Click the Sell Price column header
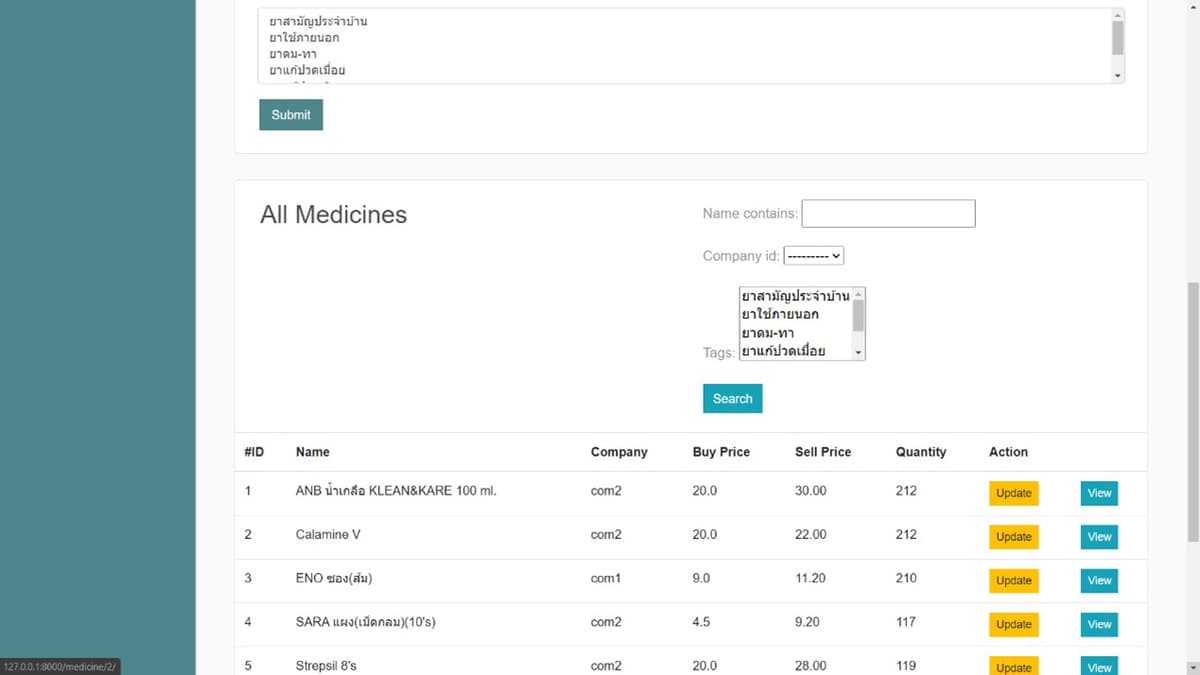The height and width of the screenshot is (675, 1200). pos(823,452)
